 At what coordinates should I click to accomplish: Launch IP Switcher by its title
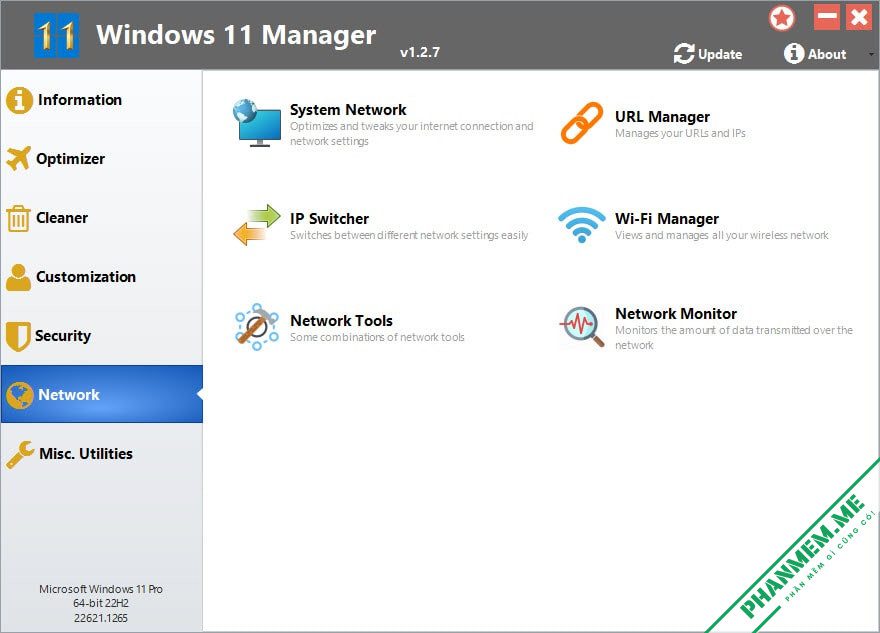[x=329, y=218]
